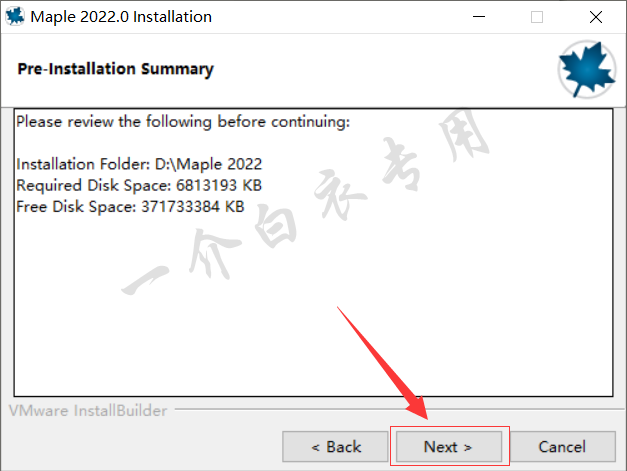Click the Maple leaf icon in title bar
Screen dimensions: 627x471
coord(15,17)
